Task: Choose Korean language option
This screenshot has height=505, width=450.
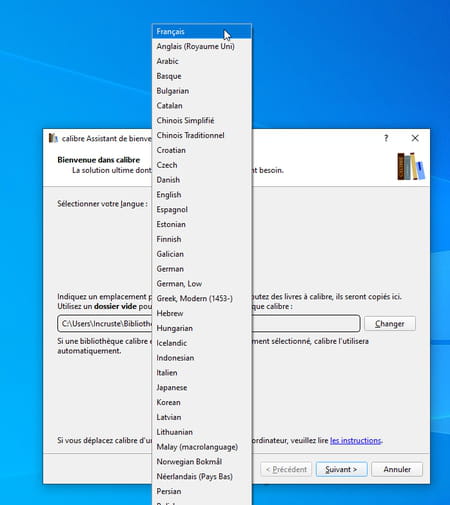Action: point(202,402)
